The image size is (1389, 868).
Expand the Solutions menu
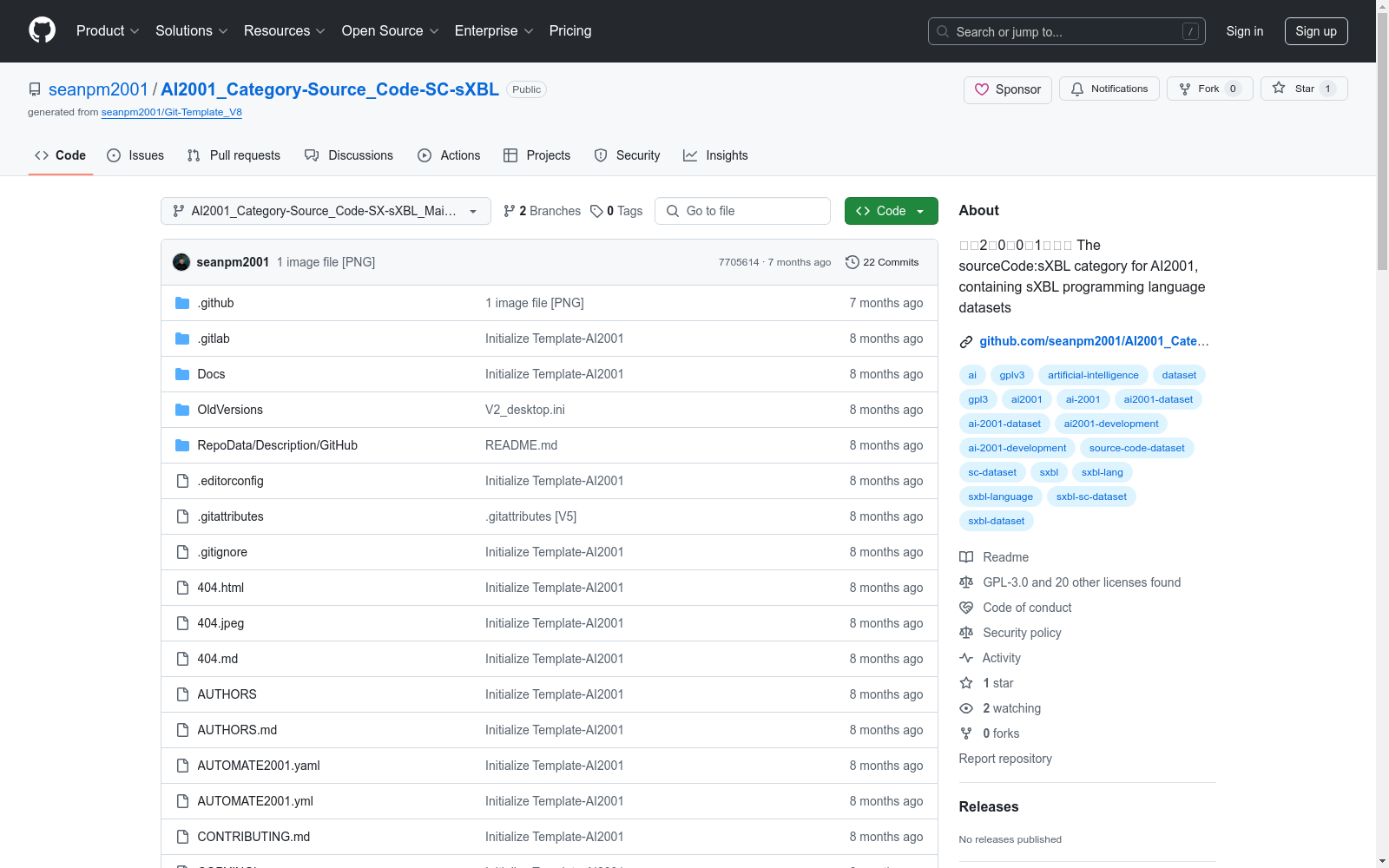pyautogui.click(x=192, y=30)
